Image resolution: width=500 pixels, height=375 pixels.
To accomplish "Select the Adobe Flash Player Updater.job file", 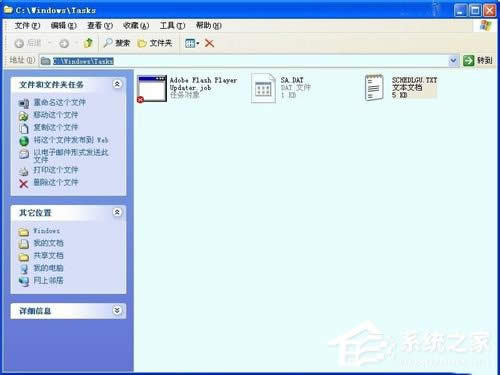I will 187,88.
